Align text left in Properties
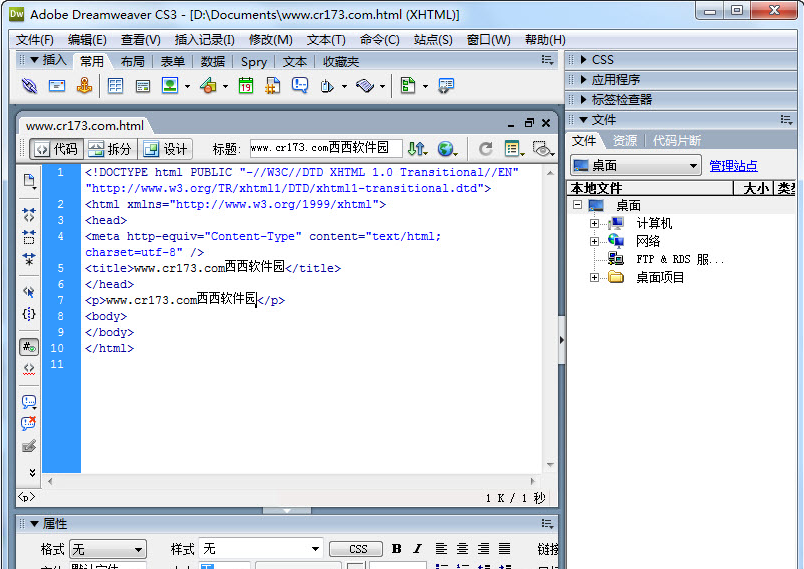 click(441, 549)
